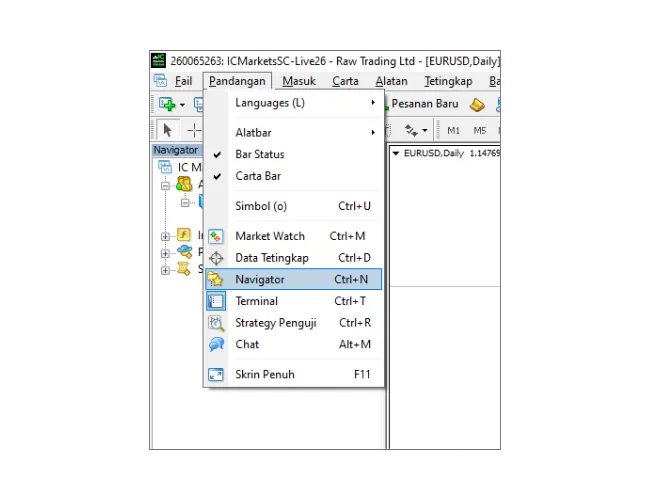The height and width of the screenshot is (500, 650).
Task: Open the Masuk menu
Action: [299, 81]
